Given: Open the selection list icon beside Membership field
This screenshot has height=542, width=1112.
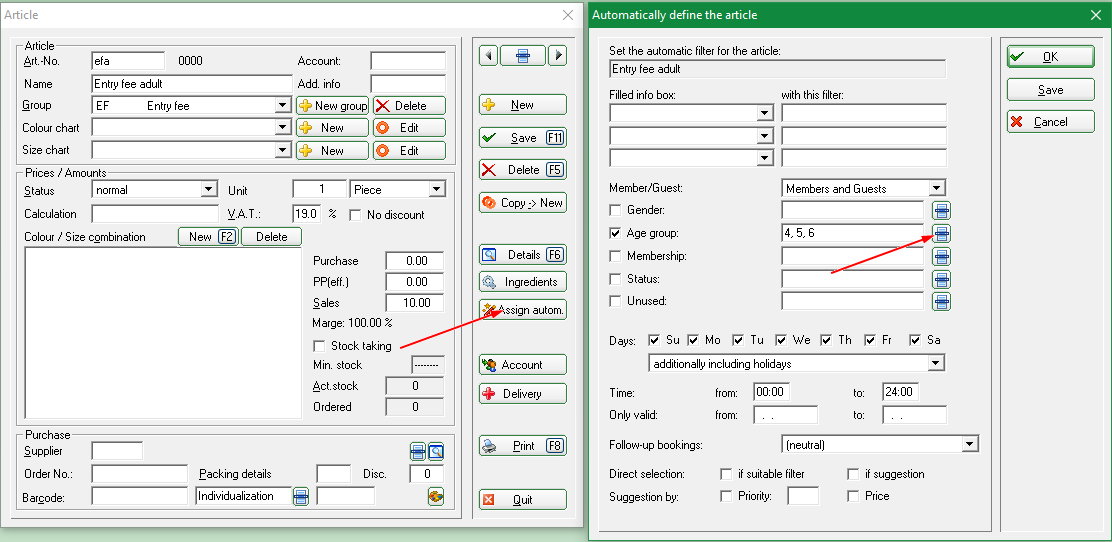Looking at the screenshot, I should click(941, 256).
